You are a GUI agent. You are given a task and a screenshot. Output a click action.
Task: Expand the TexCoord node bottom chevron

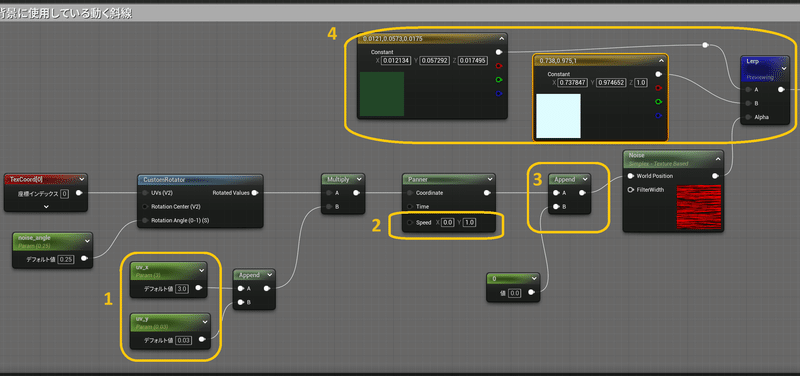point(46,206)
